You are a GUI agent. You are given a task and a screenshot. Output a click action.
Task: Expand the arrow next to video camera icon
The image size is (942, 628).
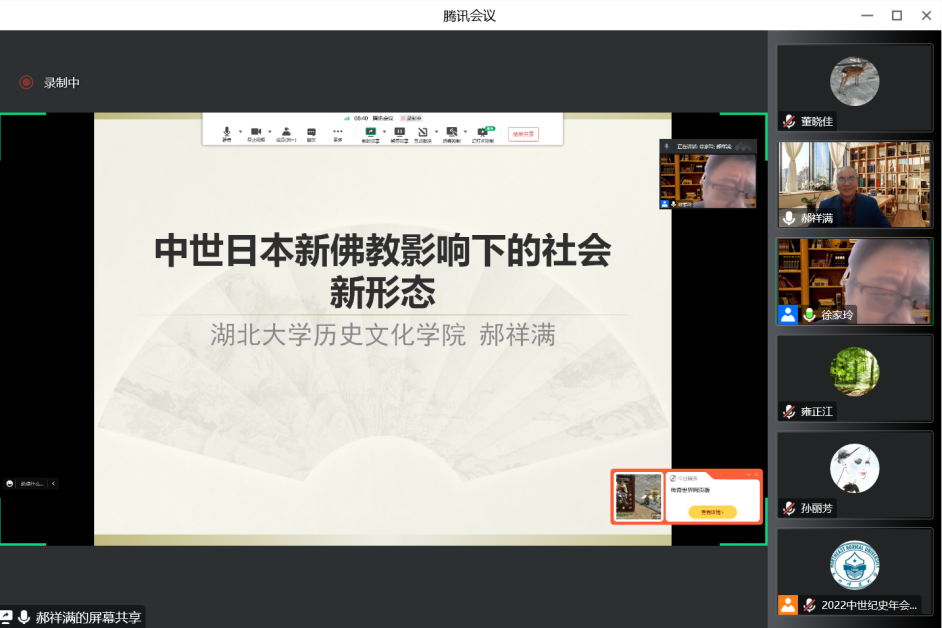269,132
